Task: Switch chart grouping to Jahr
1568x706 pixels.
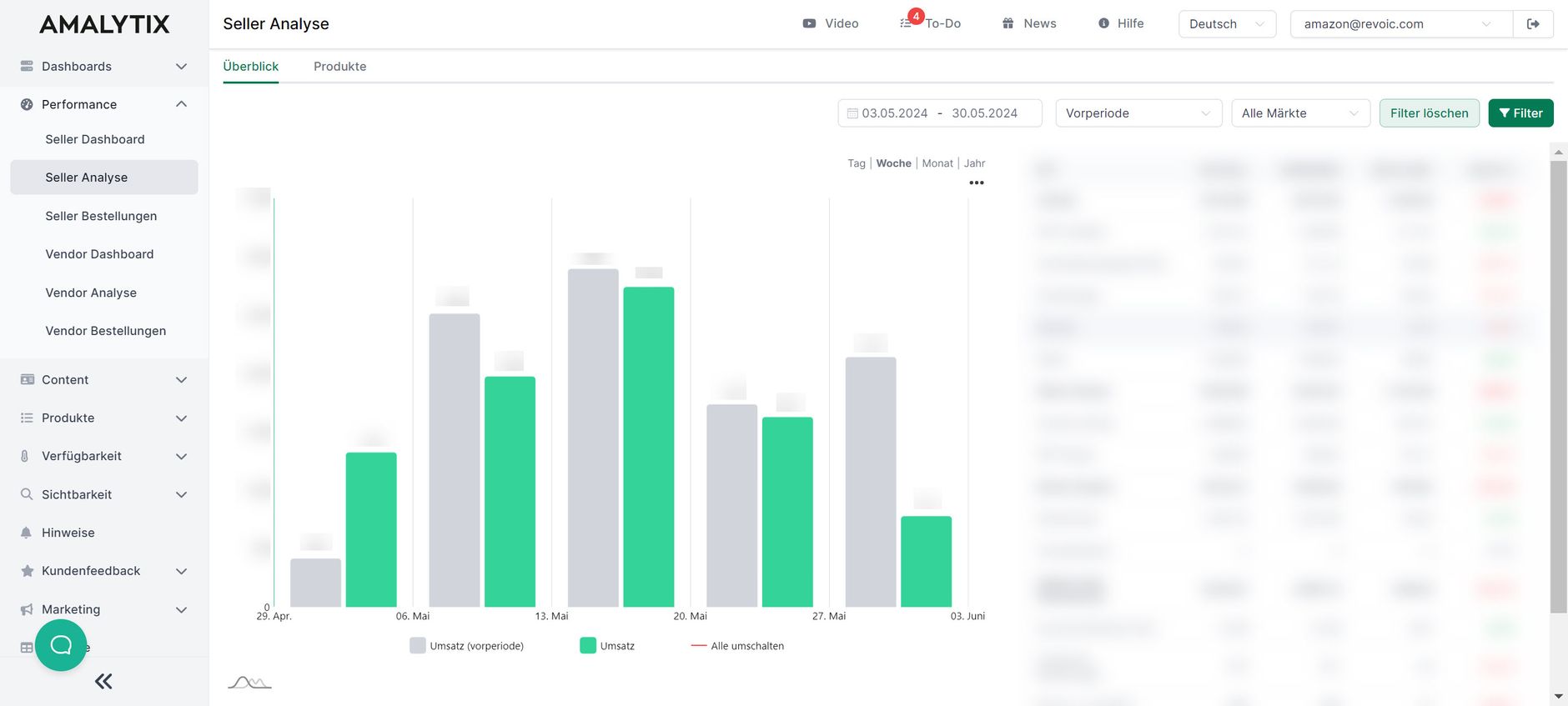Action: point(974,163)
